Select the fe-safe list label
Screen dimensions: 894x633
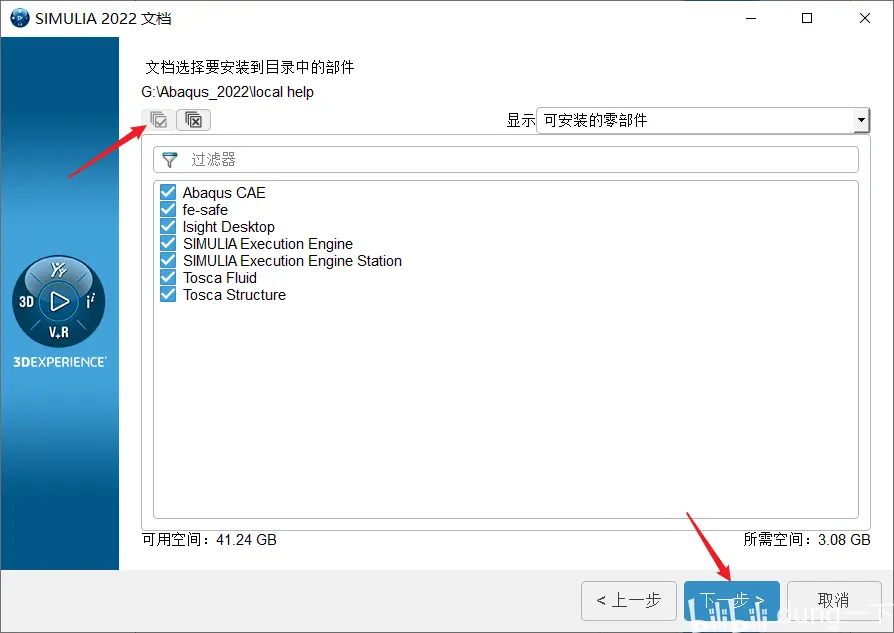point(205,210)
